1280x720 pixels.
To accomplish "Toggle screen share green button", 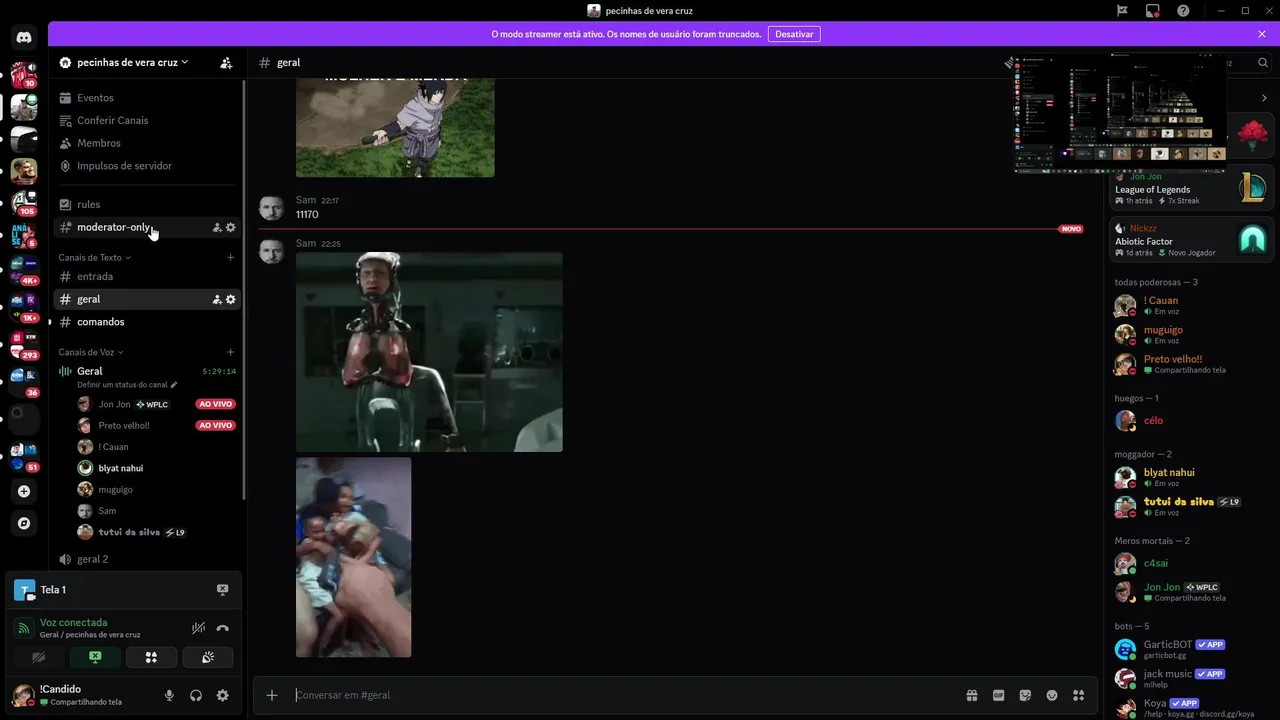I will (x=95, y=657).
